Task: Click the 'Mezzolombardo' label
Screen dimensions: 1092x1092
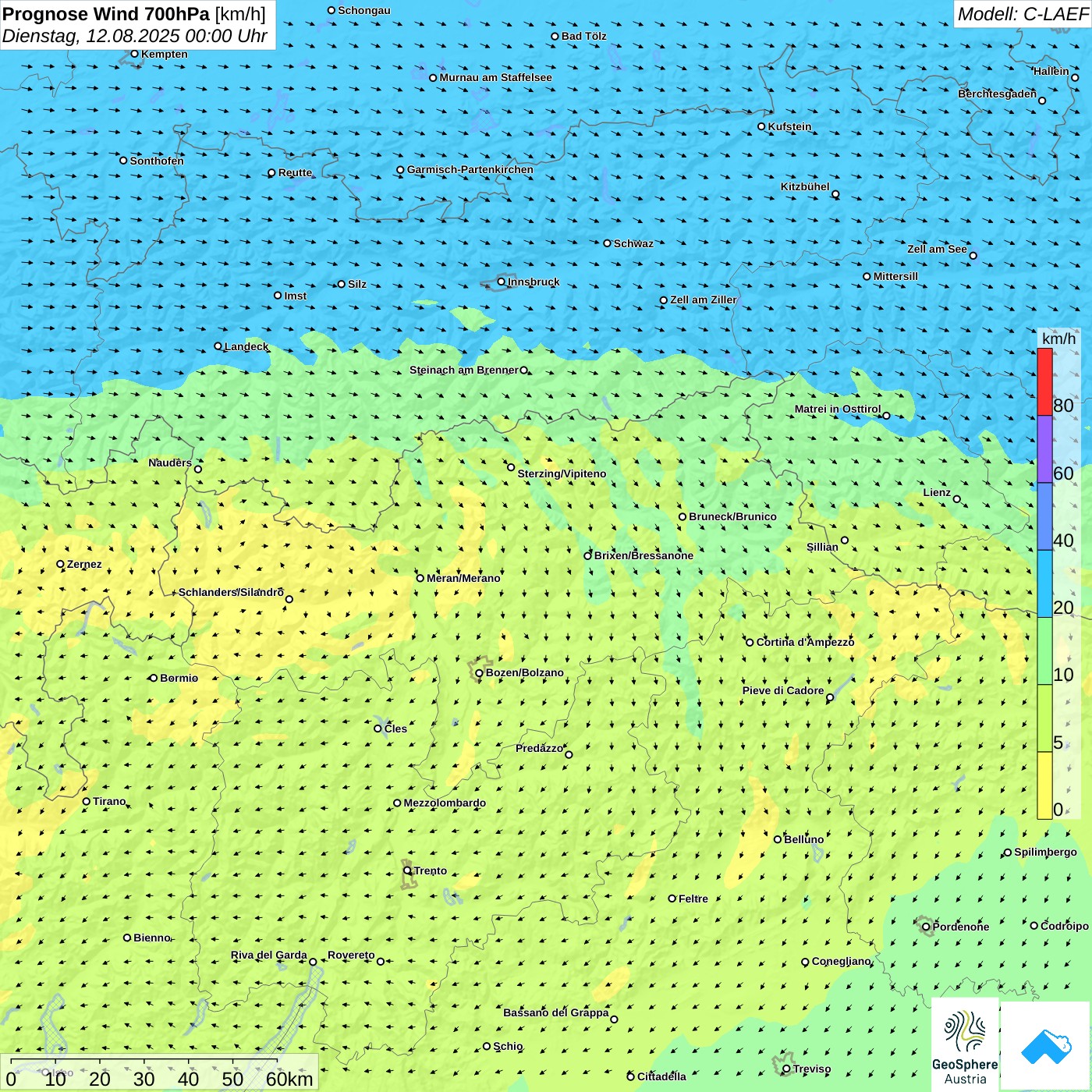Action: pos(445,803)
